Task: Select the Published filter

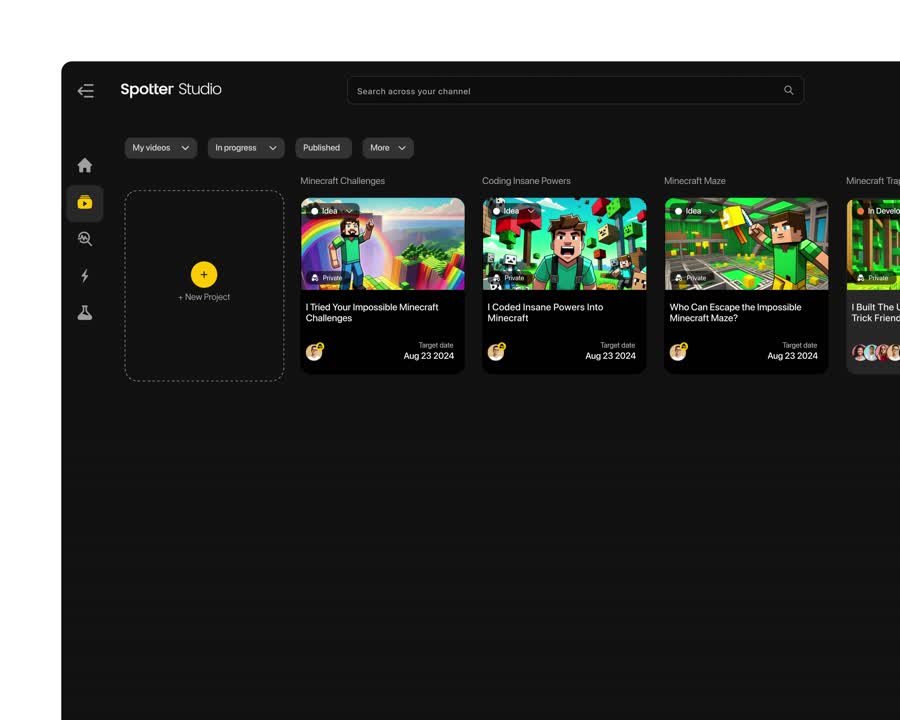Action: [323, 148]
